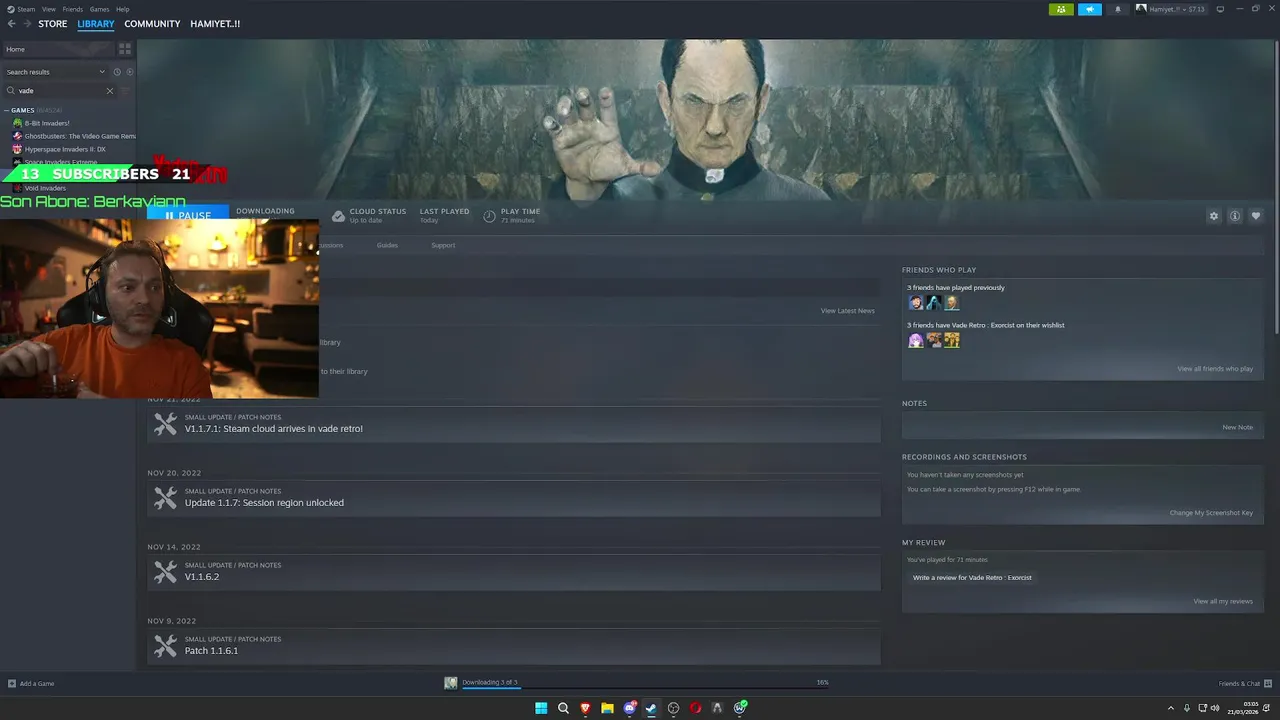1280x720 pixels.
Task: Show hidden system tray icons
Action: coord(1171,708)
